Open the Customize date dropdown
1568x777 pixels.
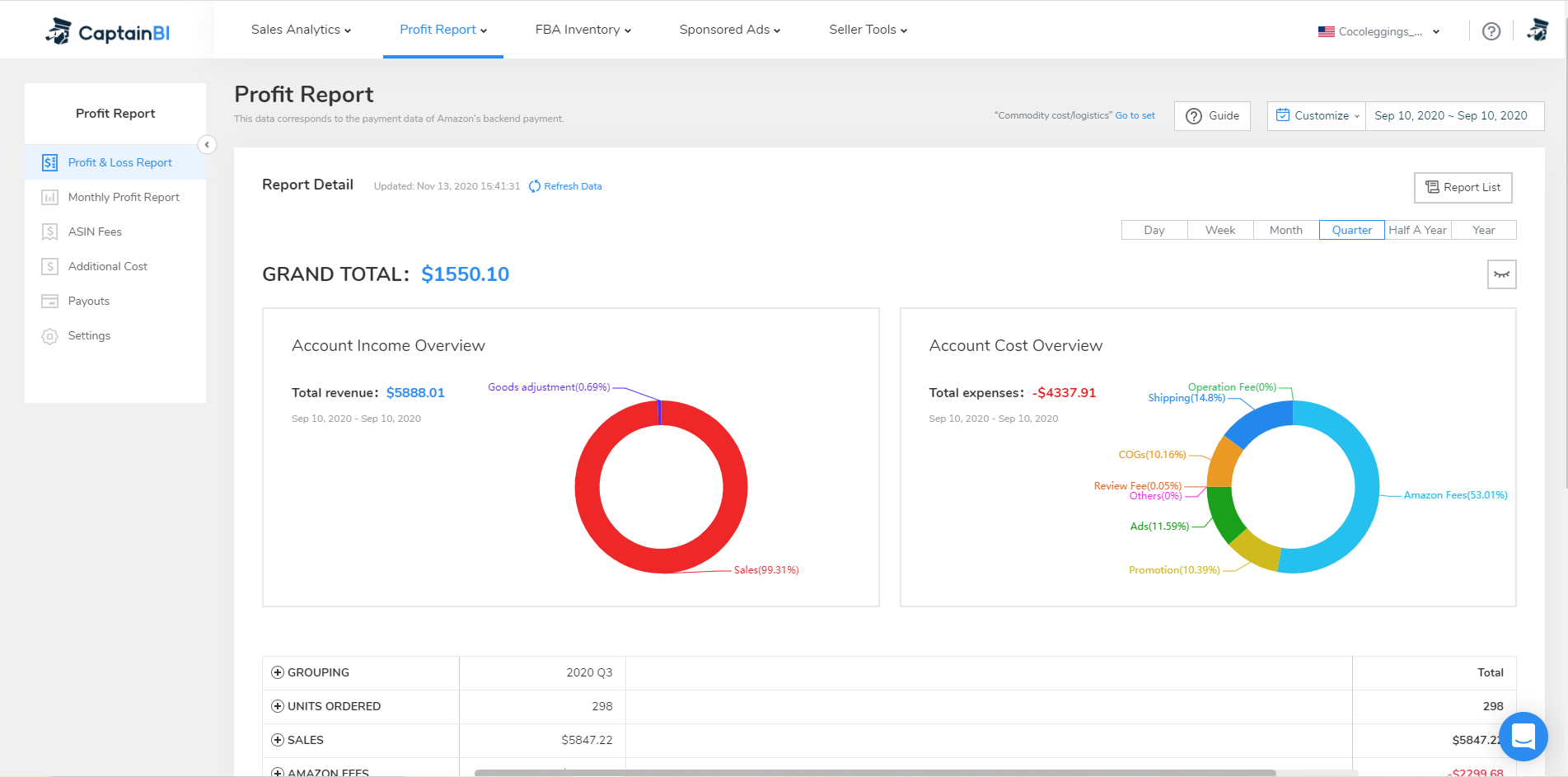click(x=1317, y=116)
